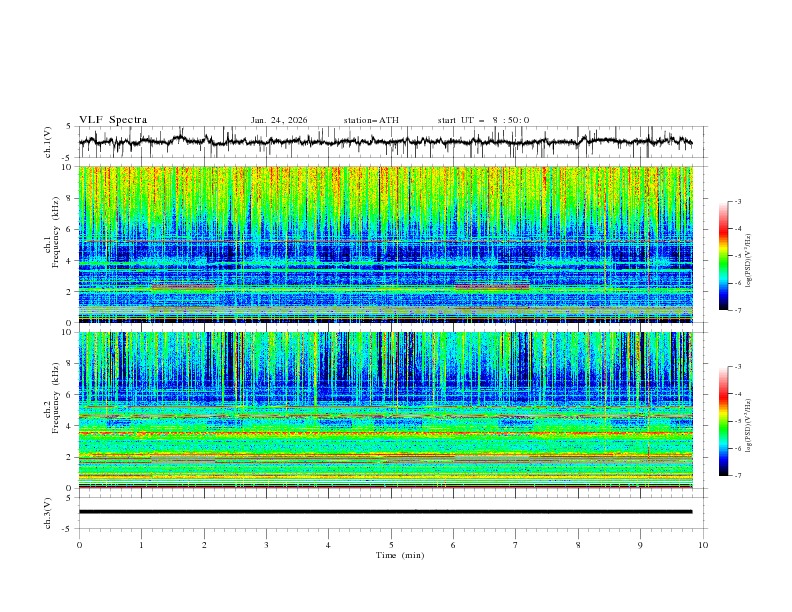Click the ch.3 flat black waveform trace
This screenshot has width=792, height=612.
click(385, 512)
